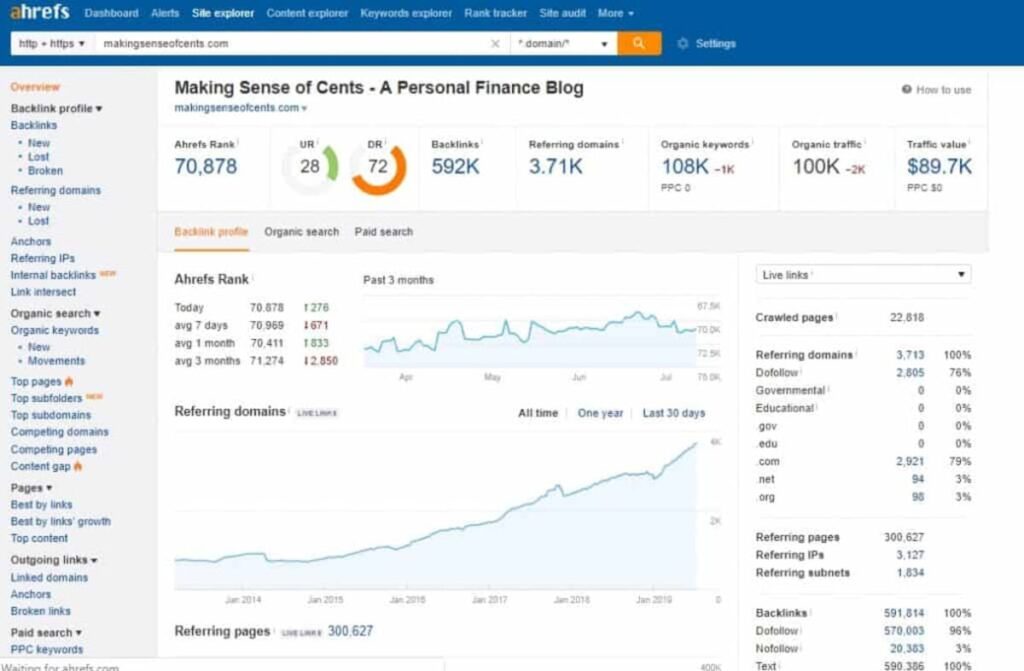Collapse the Pages sidebar section
The image size is (1024, 671).
pos(31,488)
